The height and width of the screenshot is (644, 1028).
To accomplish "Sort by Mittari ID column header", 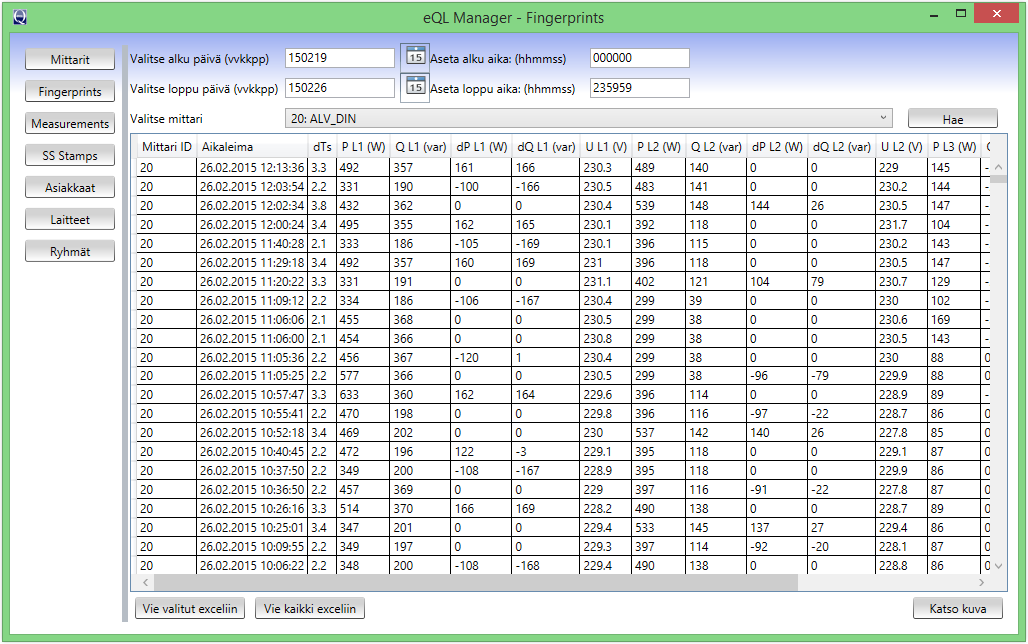I will tap(167, 147).
